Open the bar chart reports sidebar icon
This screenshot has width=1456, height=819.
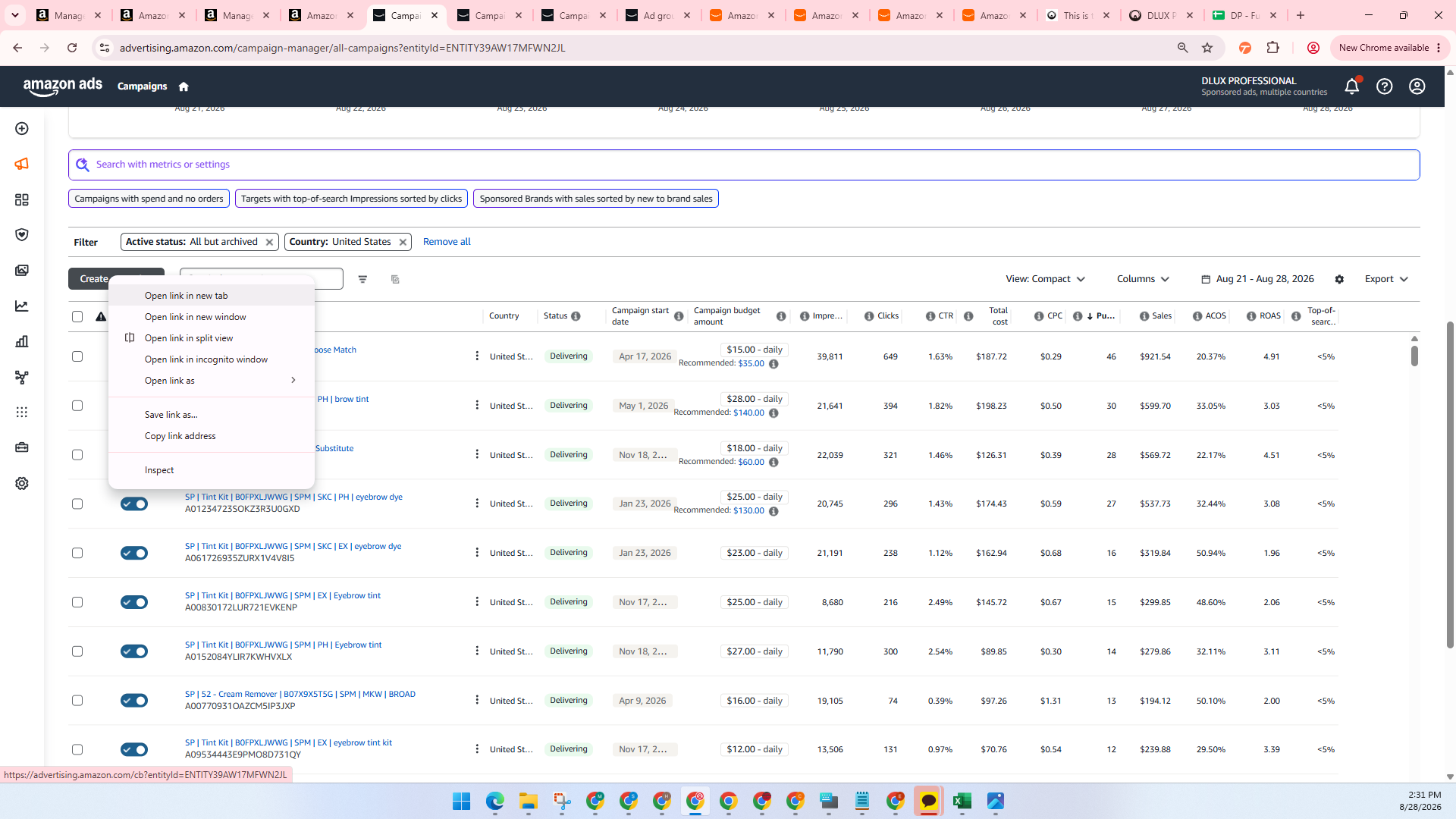click(22, 341)
